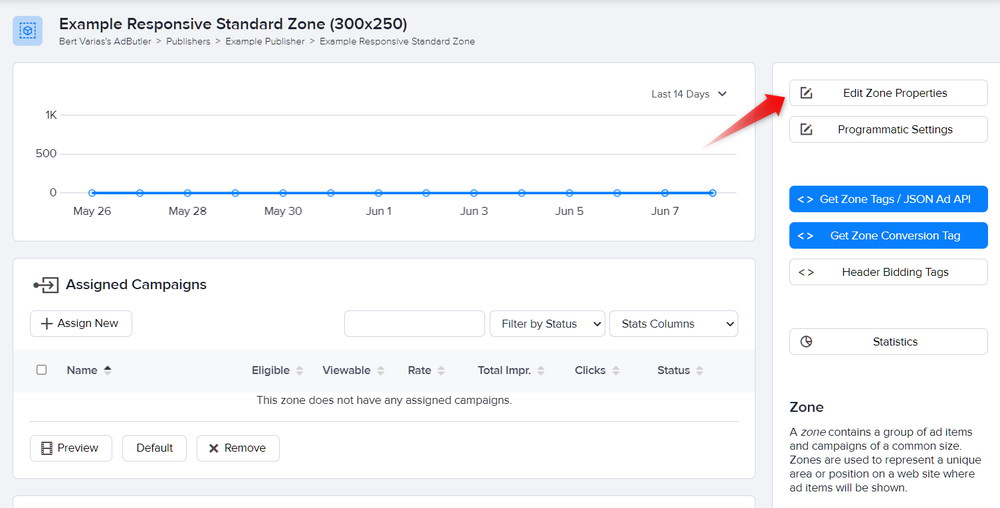Screen dimensions: 1000x508
Task: Click the Jun 7 data point on chart
Action: pos(665,192)
